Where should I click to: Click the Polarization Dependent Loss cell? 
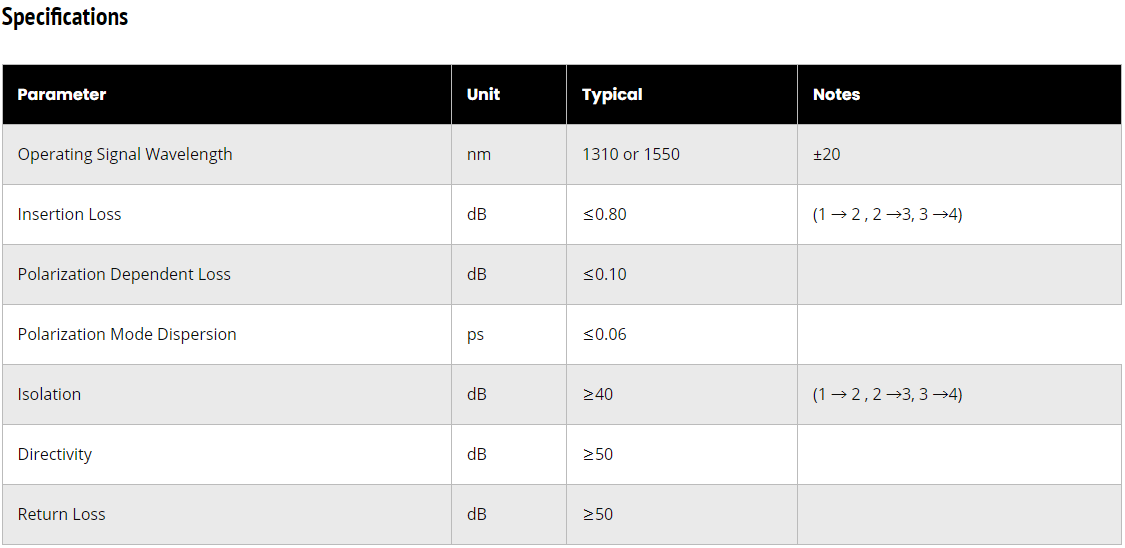pyautogui.click(x=124, y=275)
